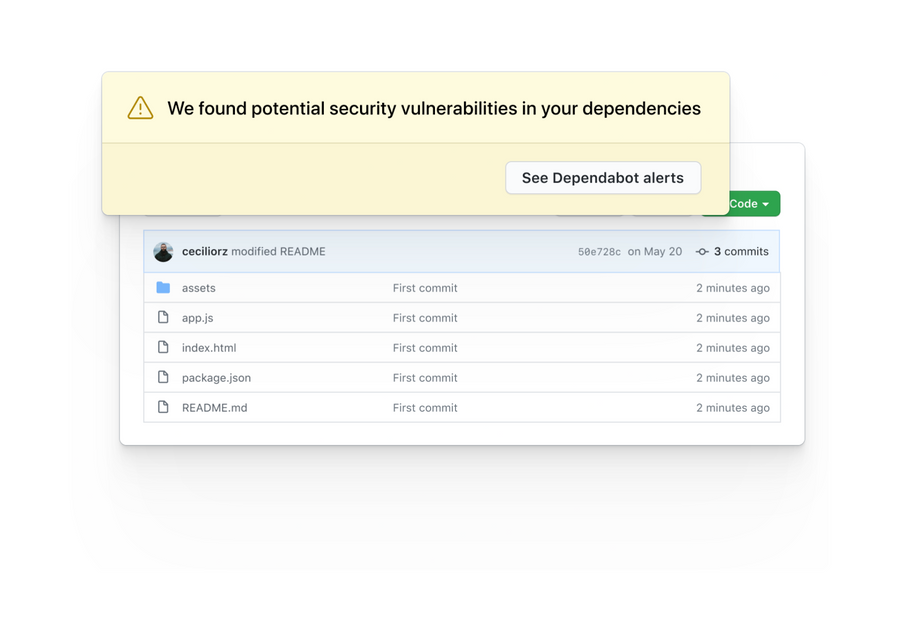Screen dimensions: 900x641
Task: Click the See Dependabot alerts button
Action: 603,177
